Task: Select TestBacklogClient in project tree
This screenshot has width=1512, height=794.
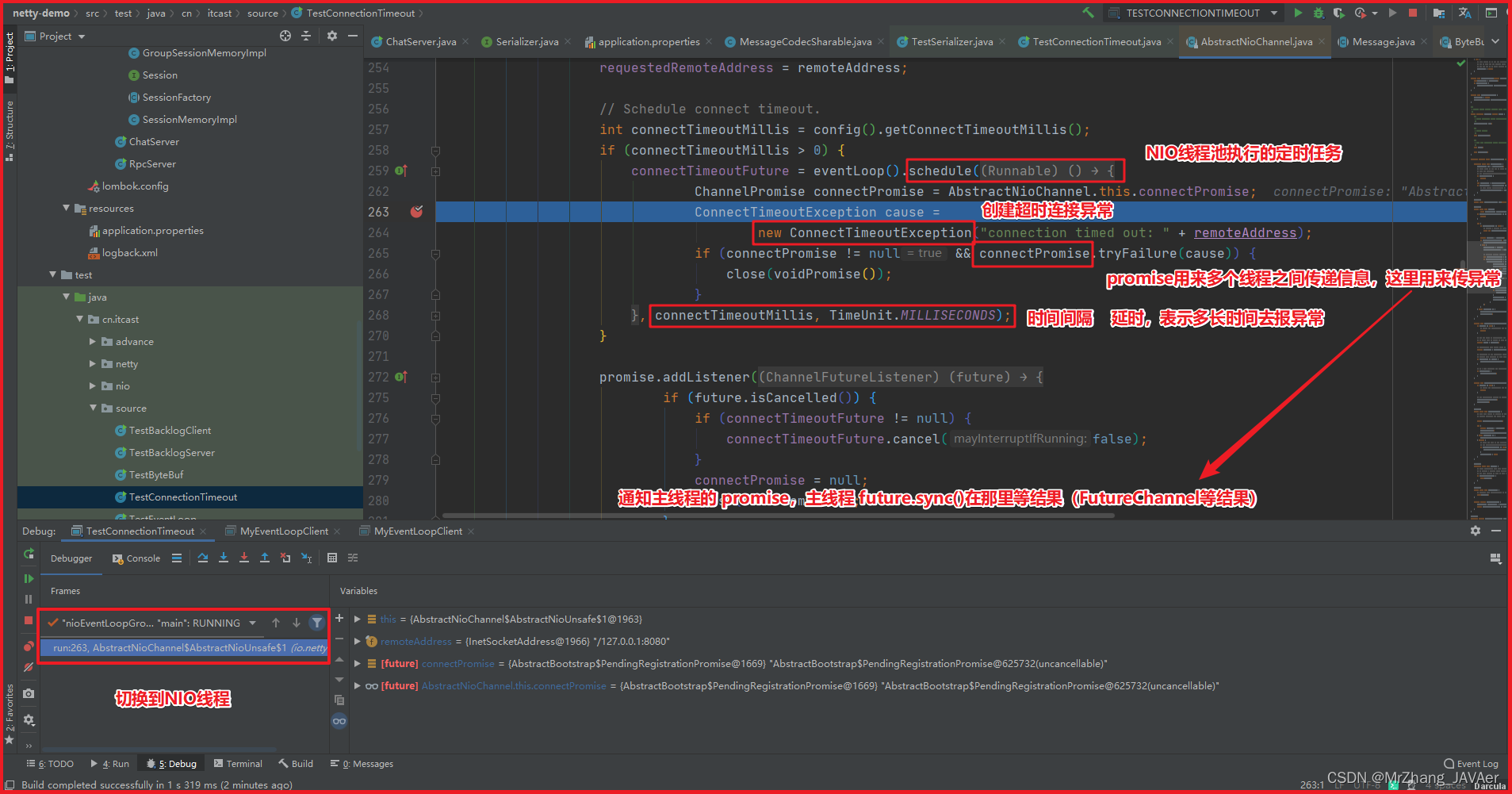Action: pyautogui.click(x=170, y=430)
